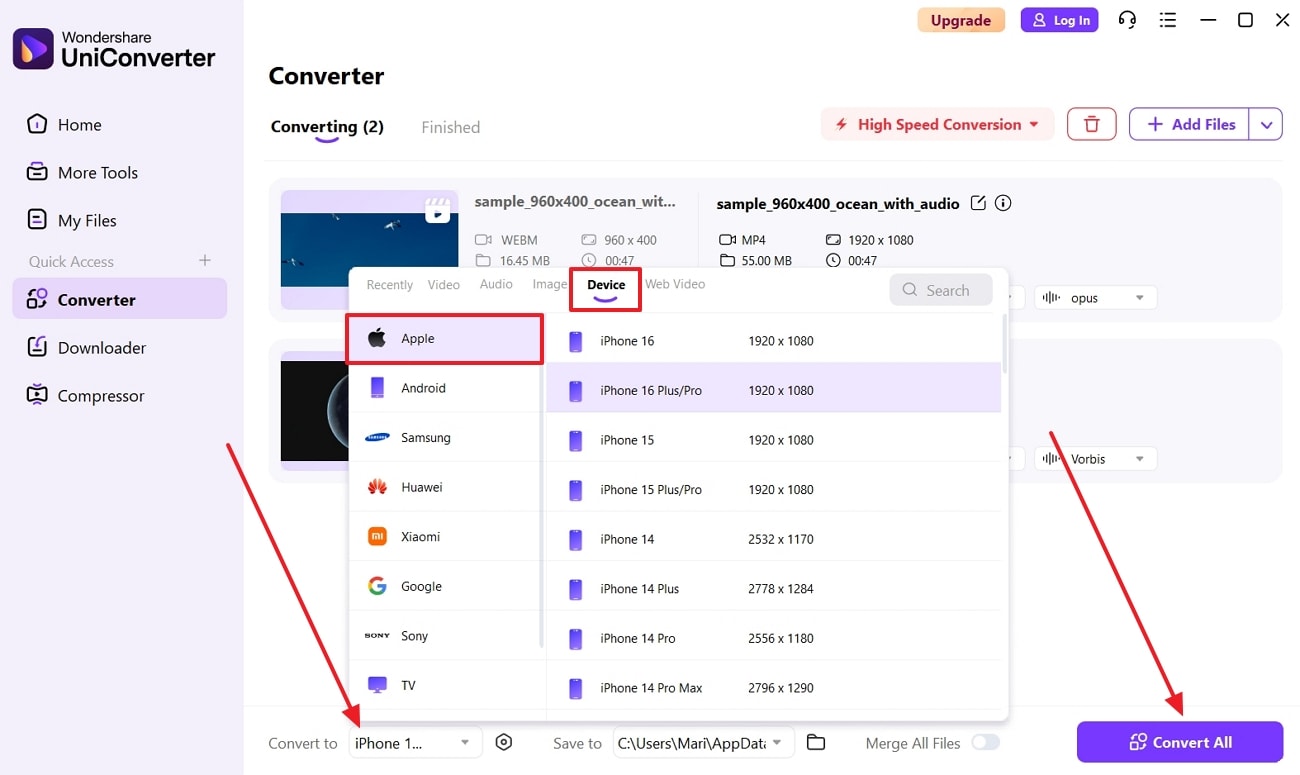Expand the Add Files dropdown arrow

(1266, 124)
